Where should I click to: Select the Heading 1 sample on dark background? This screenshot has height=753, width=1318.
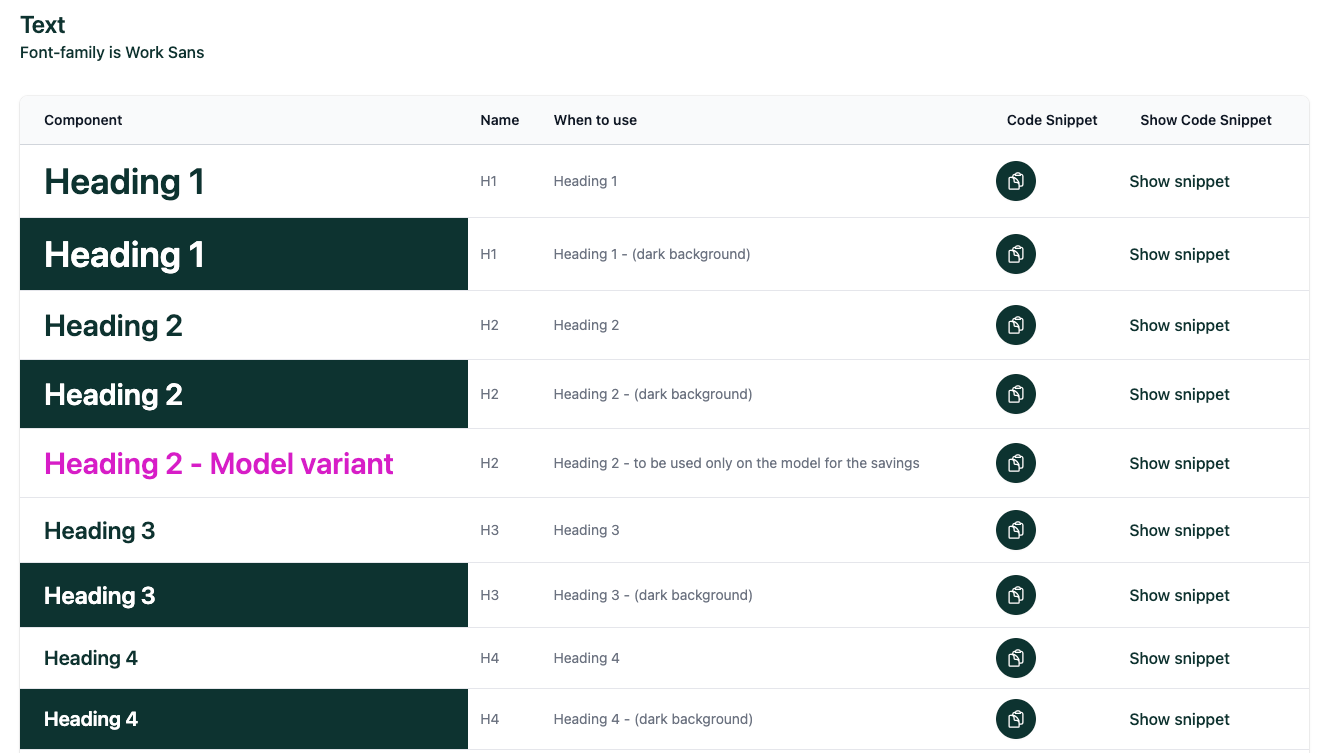pyautogui.click(x=124, y=255)
